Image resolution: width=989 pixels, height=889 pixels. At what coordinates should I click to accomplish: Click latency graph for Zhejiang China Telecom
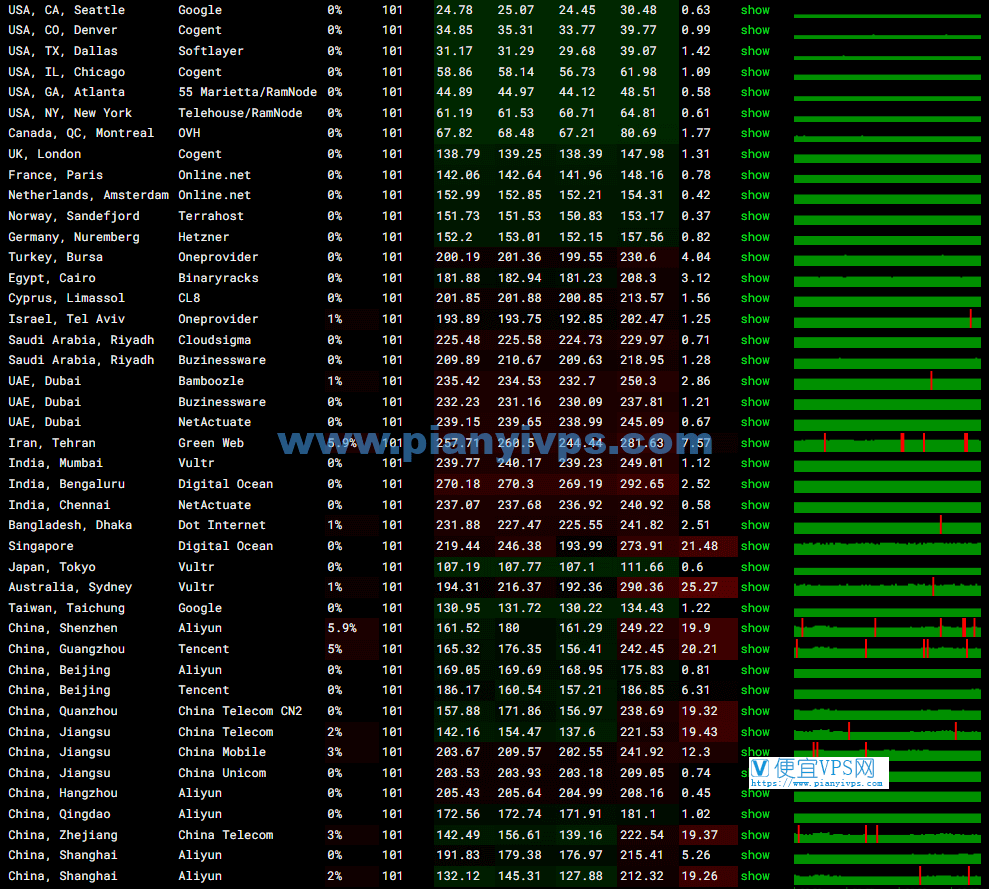tap(887, 835)
